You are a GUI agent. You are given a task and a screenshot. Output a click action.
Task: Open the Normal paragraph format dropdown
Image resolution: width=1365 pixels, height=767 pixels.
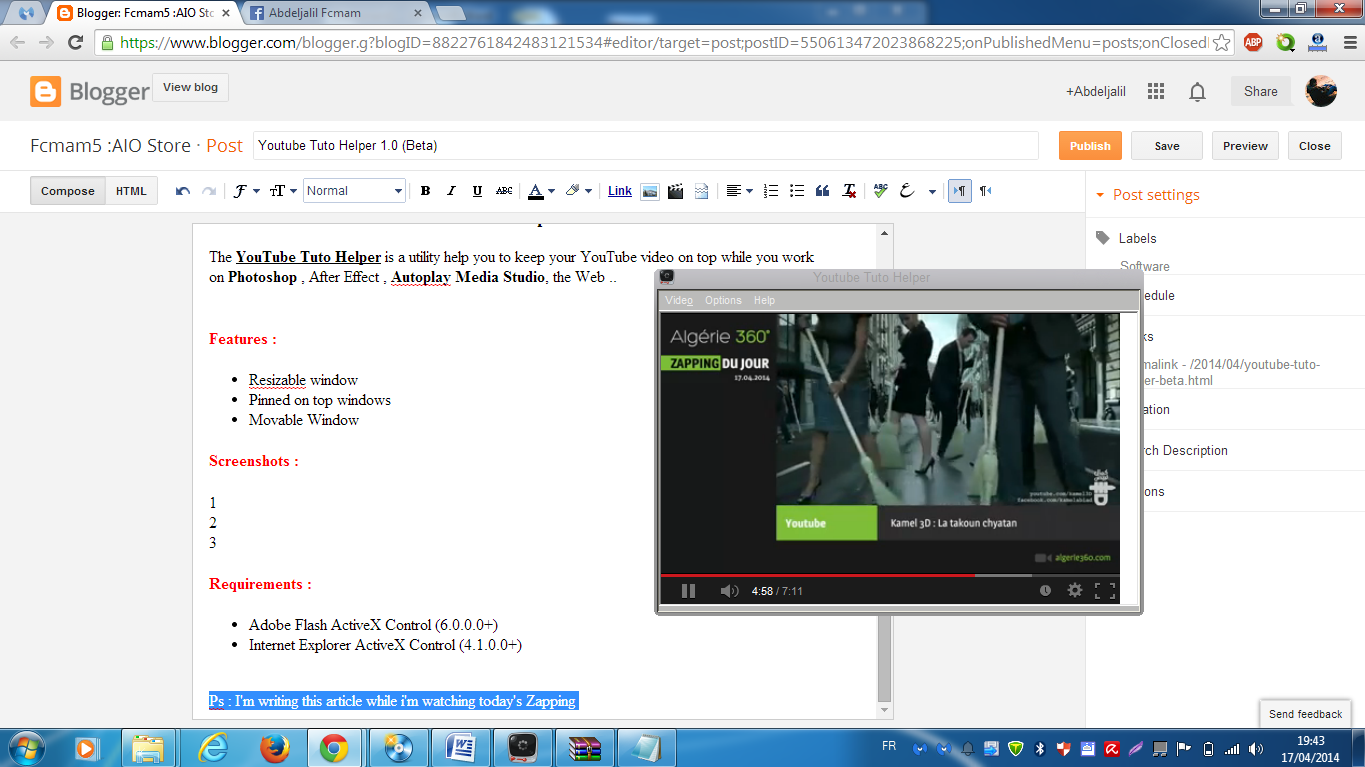354,191
